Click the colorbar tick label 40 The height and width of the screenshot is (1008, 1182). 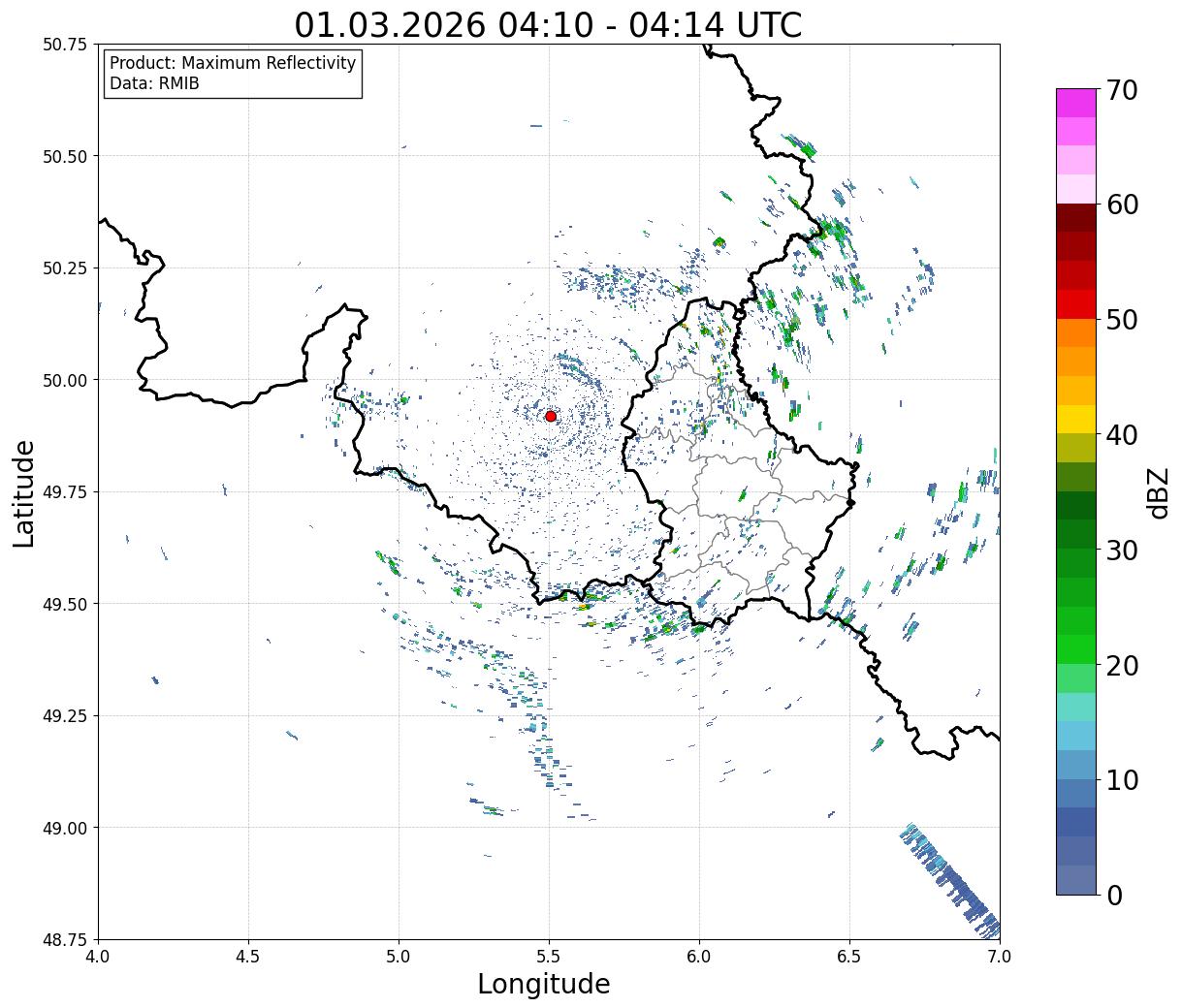point(1123,435)
